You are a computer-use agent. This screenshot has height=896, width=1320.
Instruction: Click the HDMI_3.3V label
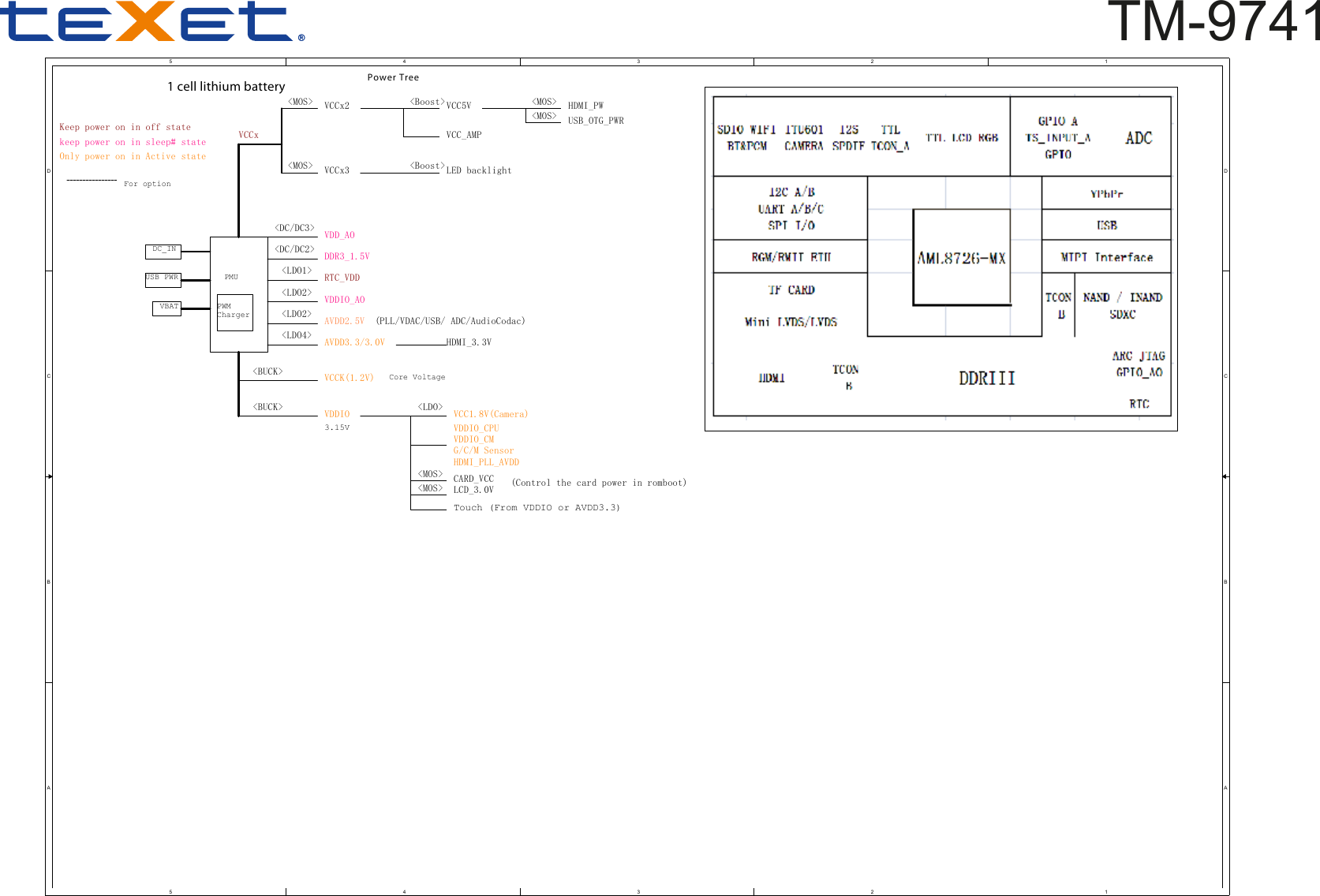[x=469, y=342]
